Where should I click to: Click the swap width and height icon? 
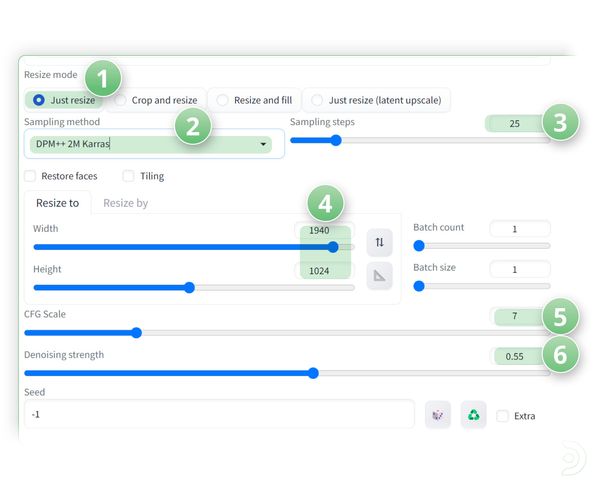(x=379, y=241)
